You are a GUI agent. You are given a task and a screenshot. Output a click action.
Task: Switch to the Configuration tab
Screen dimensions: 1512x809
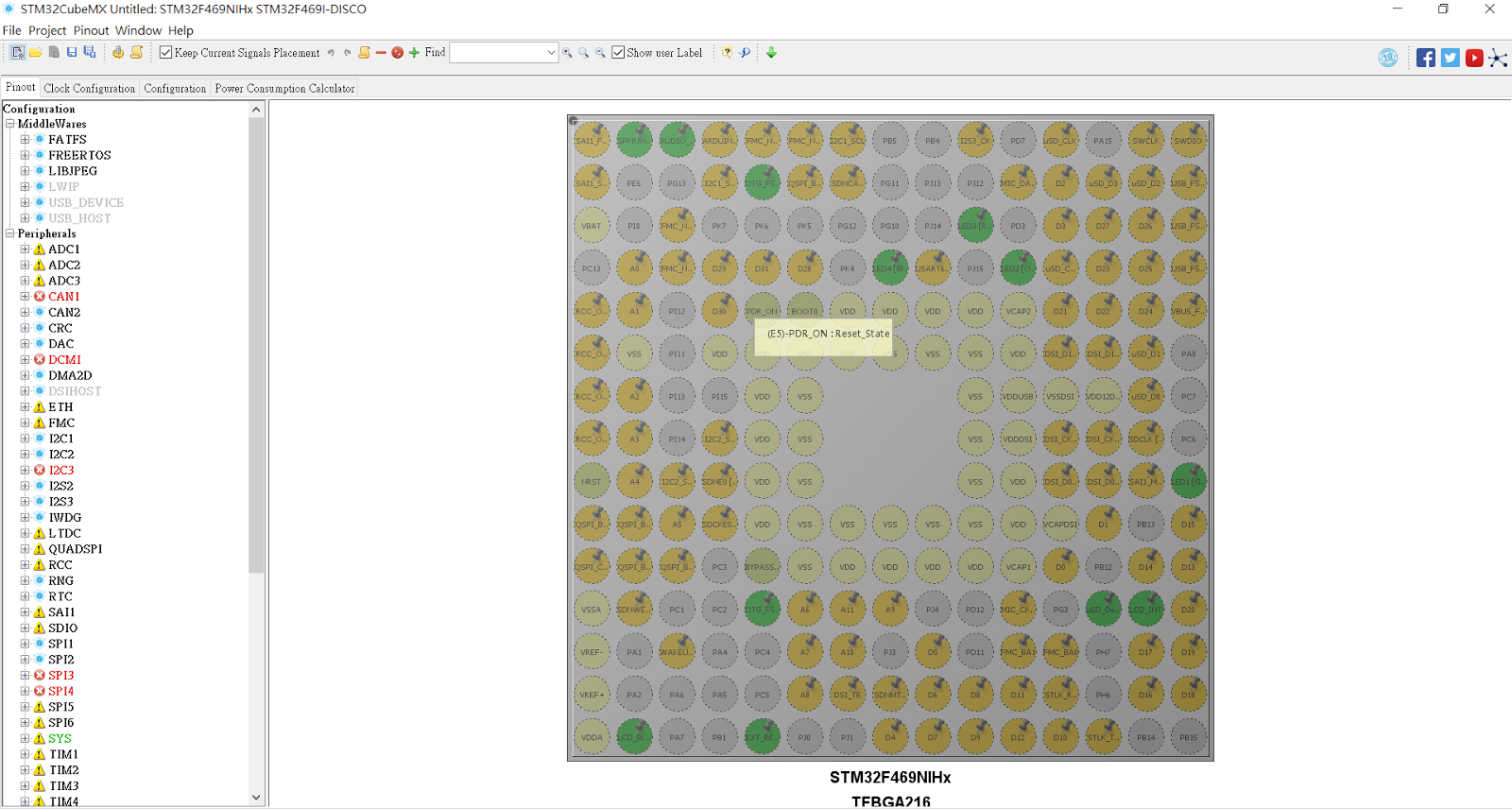tap(175, 88)
